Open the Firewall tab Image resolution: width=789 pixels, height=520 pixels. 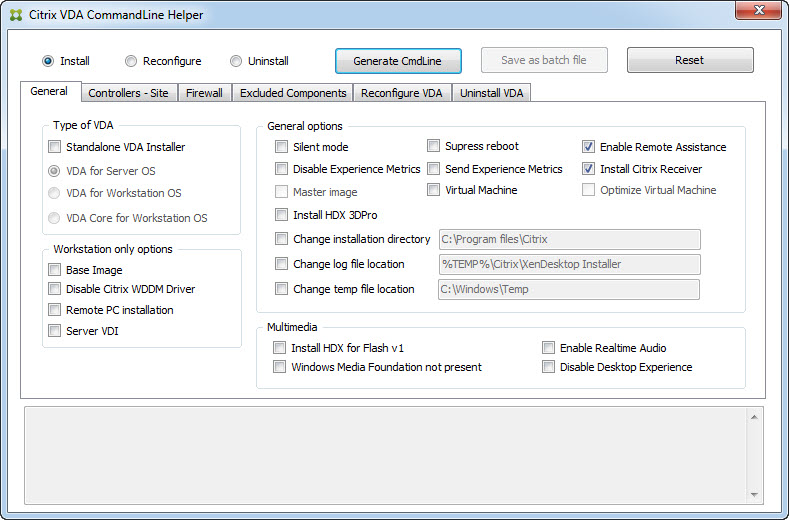click(x=204, y=93)
